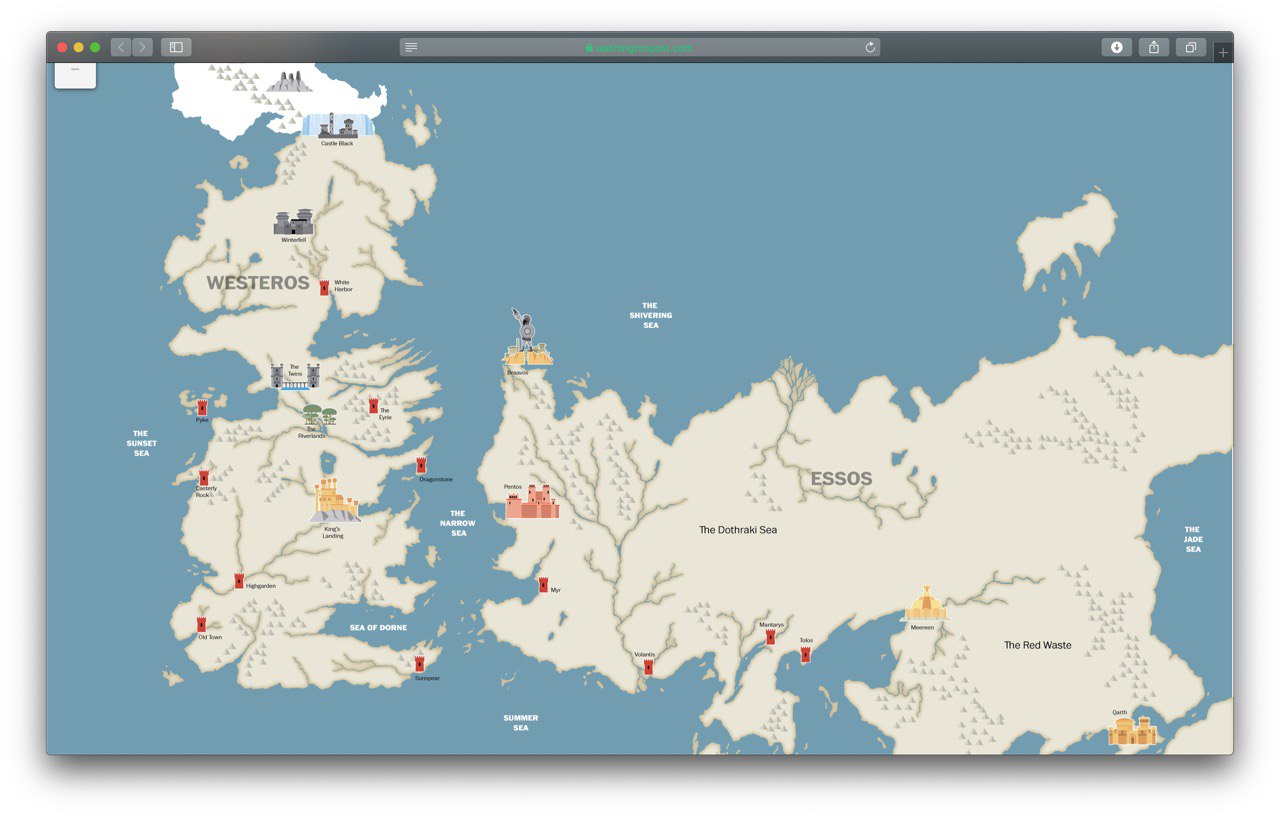Click the SUMMER SEA label

[521, 722]
